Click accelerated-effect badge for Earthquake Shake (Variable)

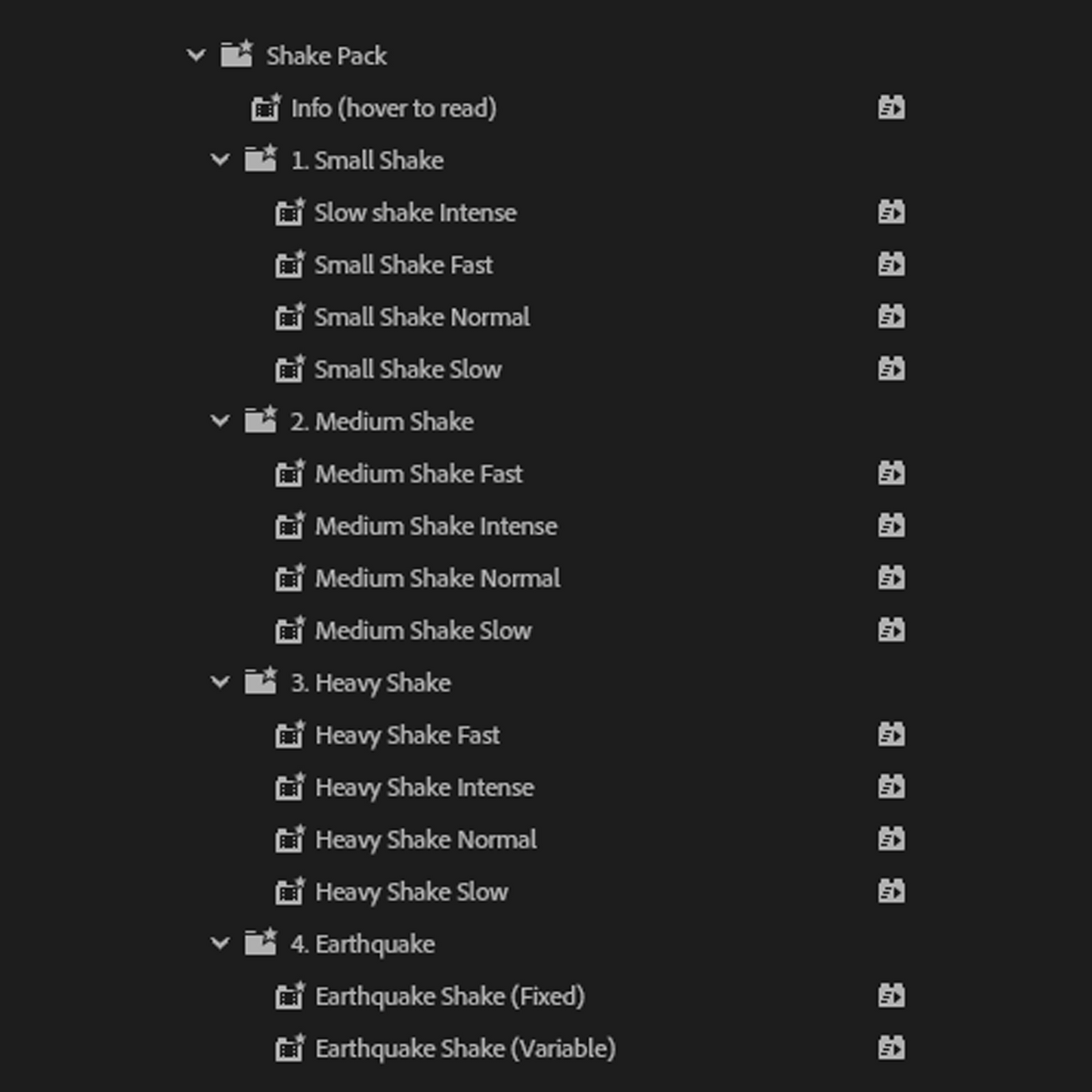(x=891, y=1048)
